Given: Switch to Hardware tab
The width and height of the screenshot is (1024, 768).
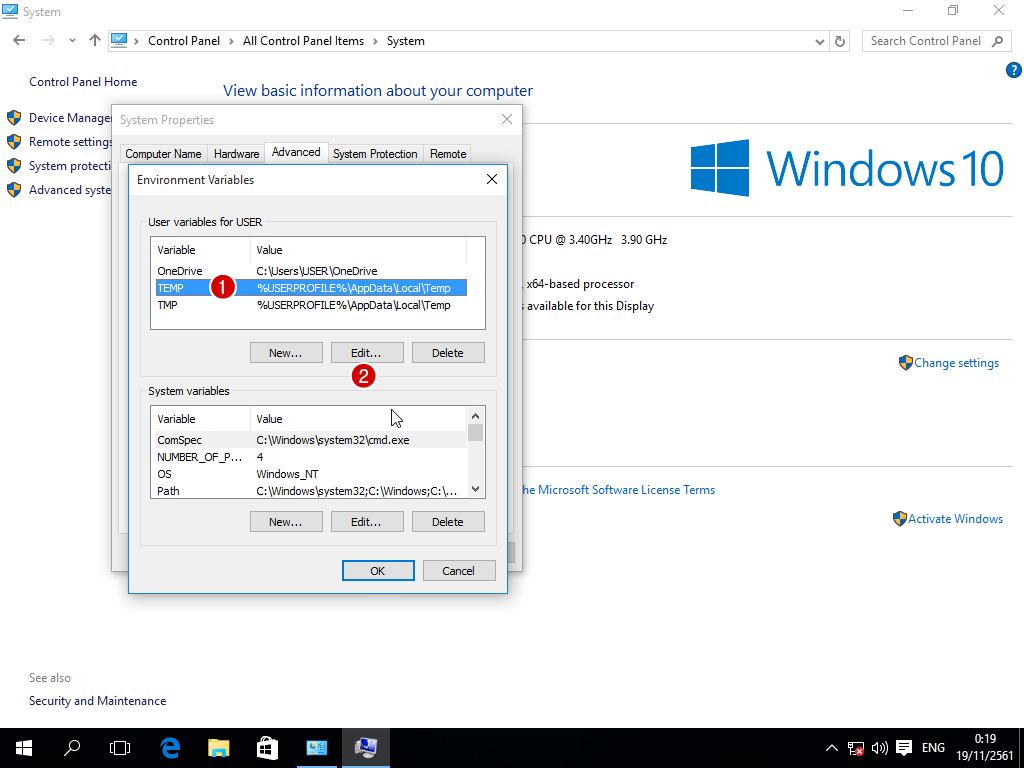Looking at the screenshot, I should pos(236,153).
